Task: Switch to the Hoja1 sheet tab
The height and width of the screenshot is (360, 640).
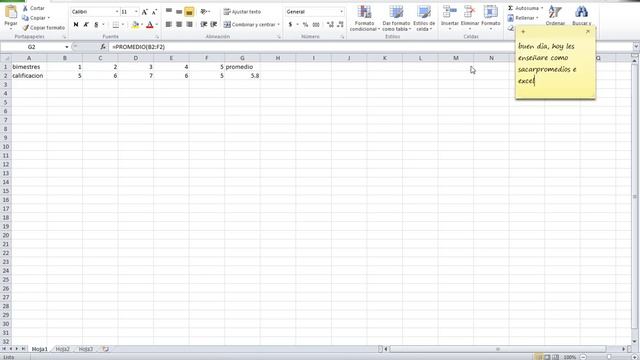Action: point(40,349)
